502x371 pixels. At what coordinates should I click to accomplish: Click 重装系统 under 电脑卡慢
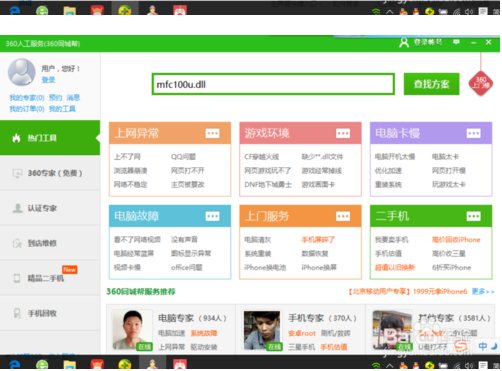pos(388,184)
